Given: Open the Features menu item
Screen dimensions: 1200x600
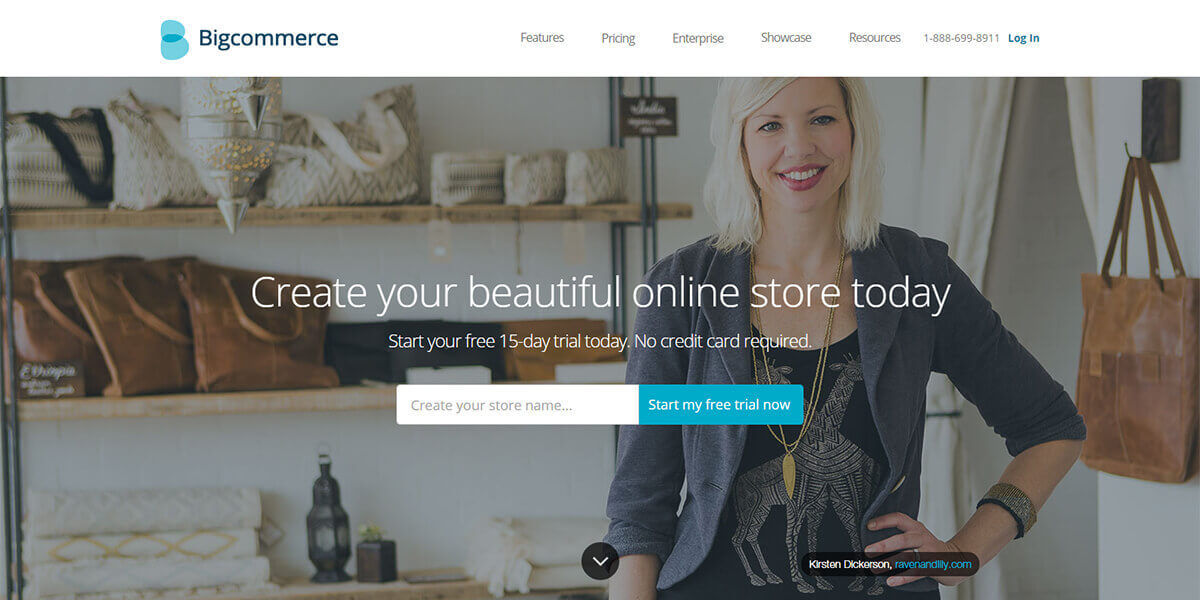Looking at the screenshot, I should [542, 38].
